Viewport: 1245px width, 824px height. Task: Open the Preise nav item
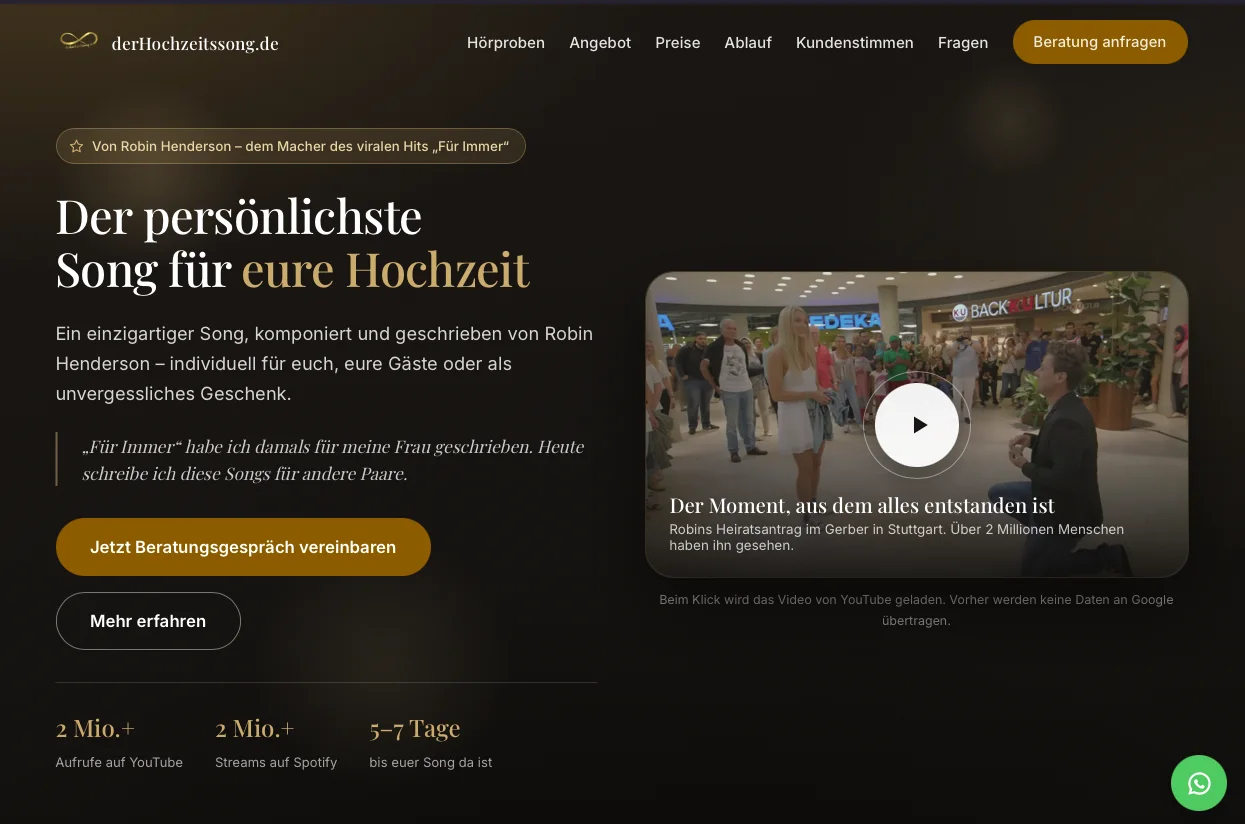point(678,42)
